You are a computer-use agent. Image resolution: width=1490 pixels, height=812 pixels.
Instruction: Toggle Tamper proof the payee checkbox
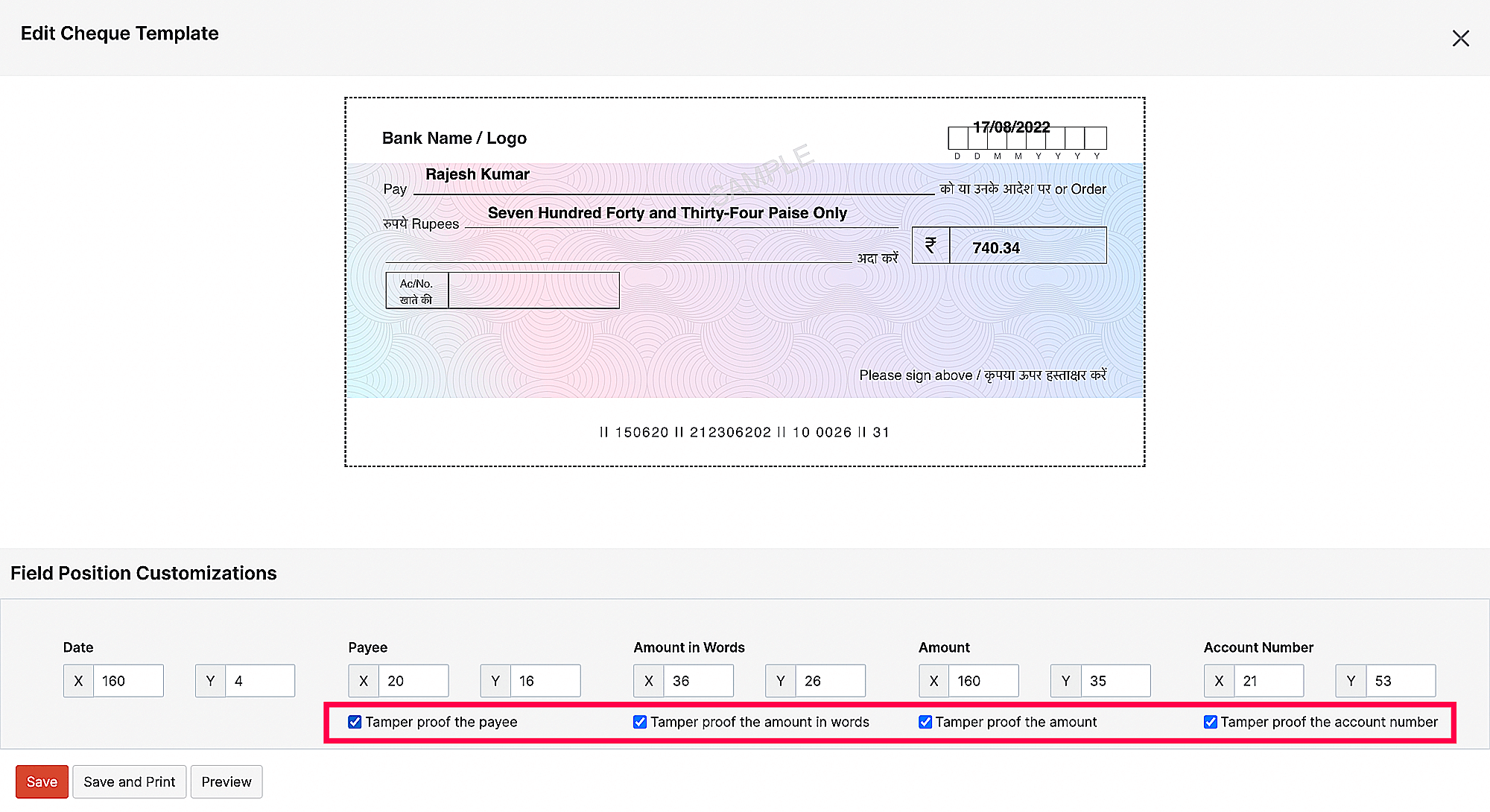pyautogui.click(x=355, y=722)
